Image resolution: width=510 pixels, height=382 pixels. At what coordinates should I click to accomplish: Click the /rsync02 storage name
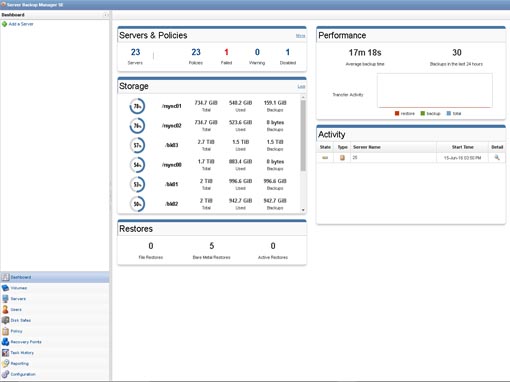click(172, 126)
